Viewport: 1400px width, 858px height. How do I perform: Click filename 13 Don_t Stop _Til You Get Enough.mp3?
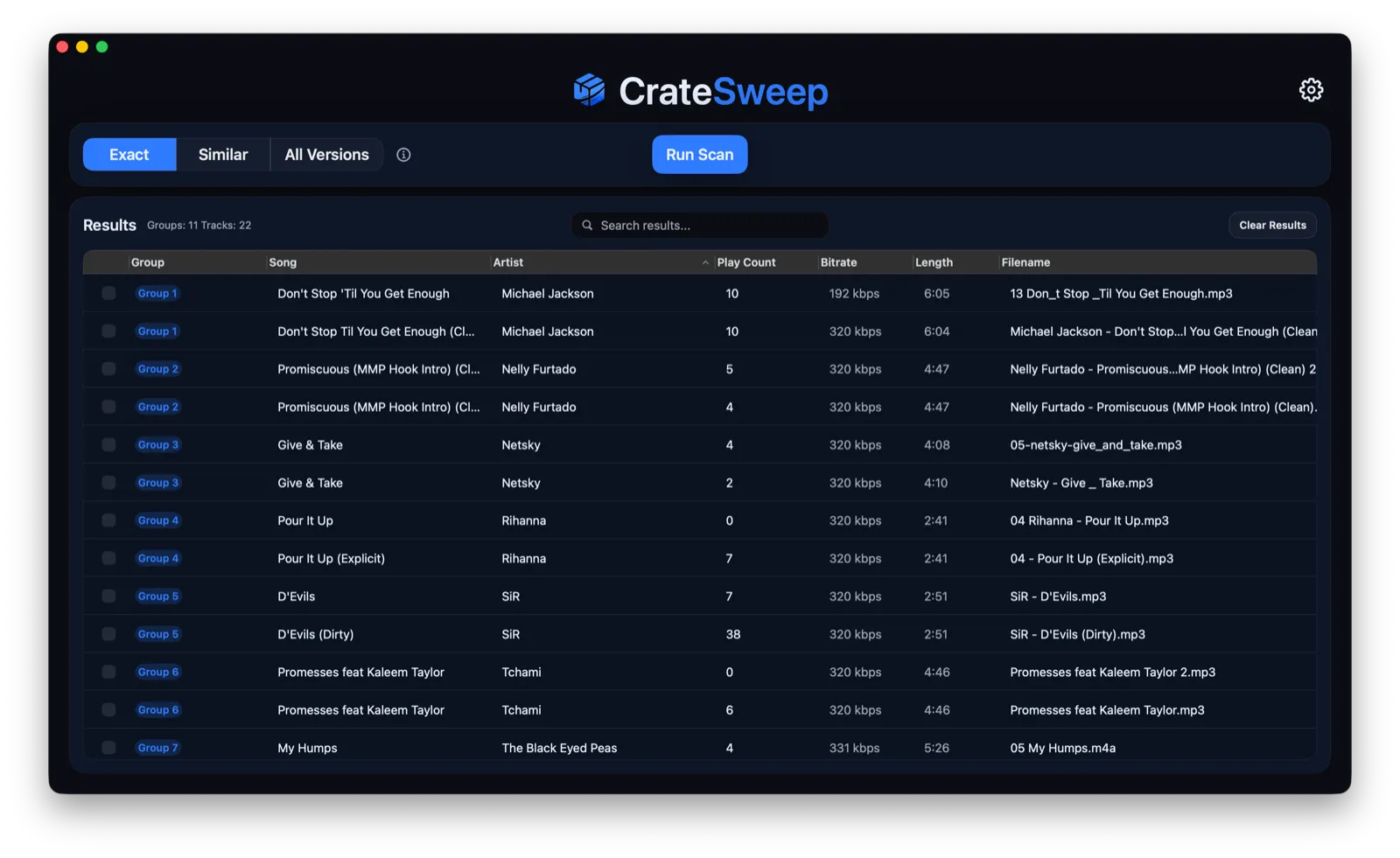[1121, 294]
